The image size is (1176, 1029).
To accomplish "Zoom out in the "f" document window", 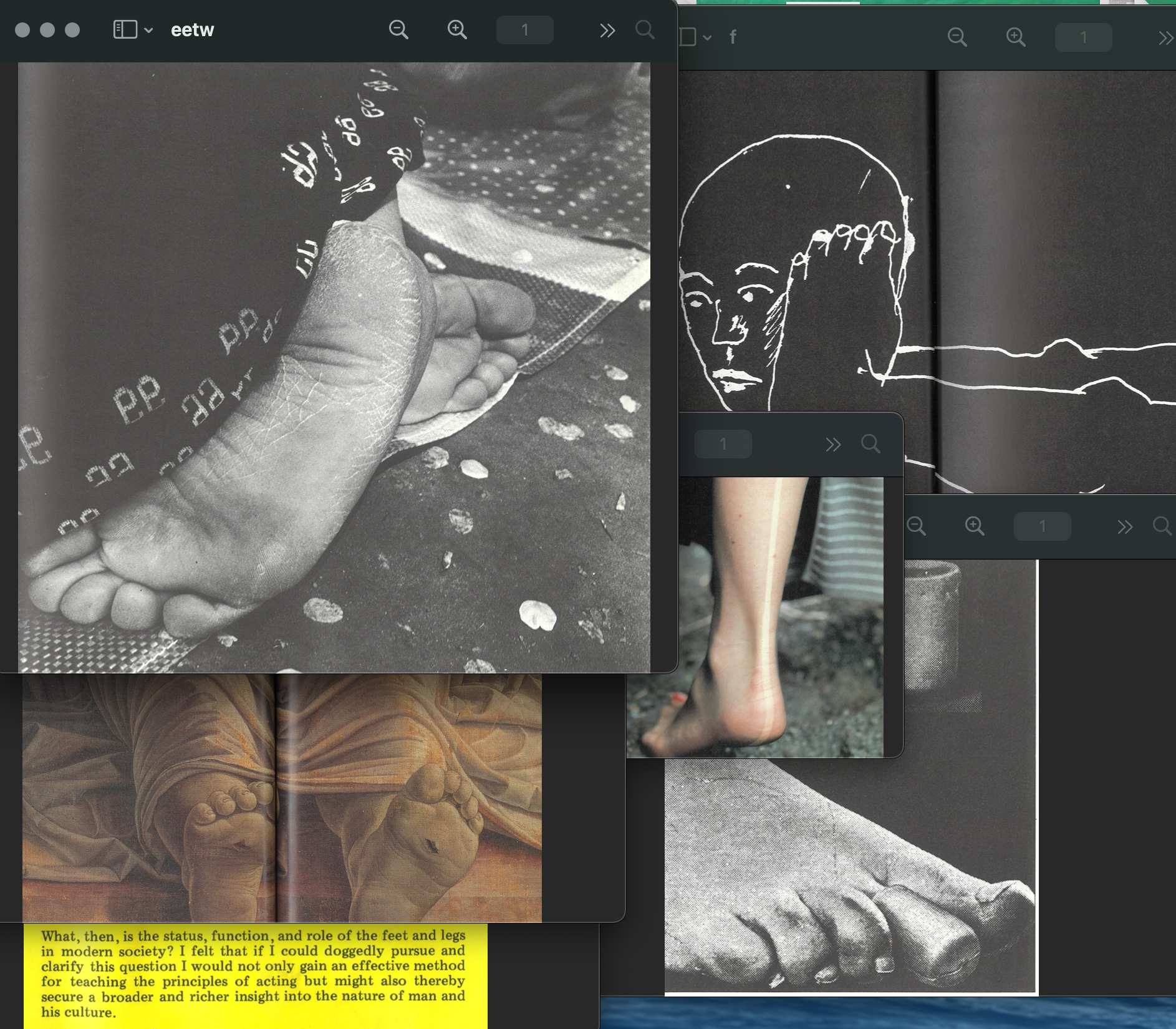I will click(957, 37).
